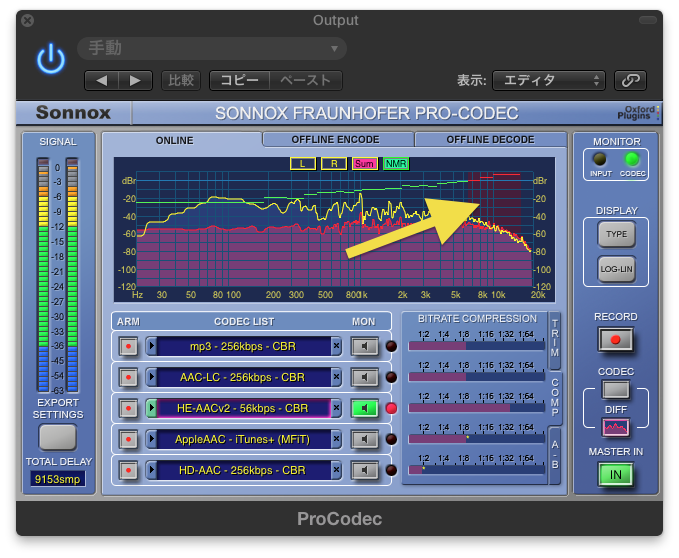Arm the HD-AAC 256kbps codec
The width and height of the screenshot is (679, 558).
(128, 470)
